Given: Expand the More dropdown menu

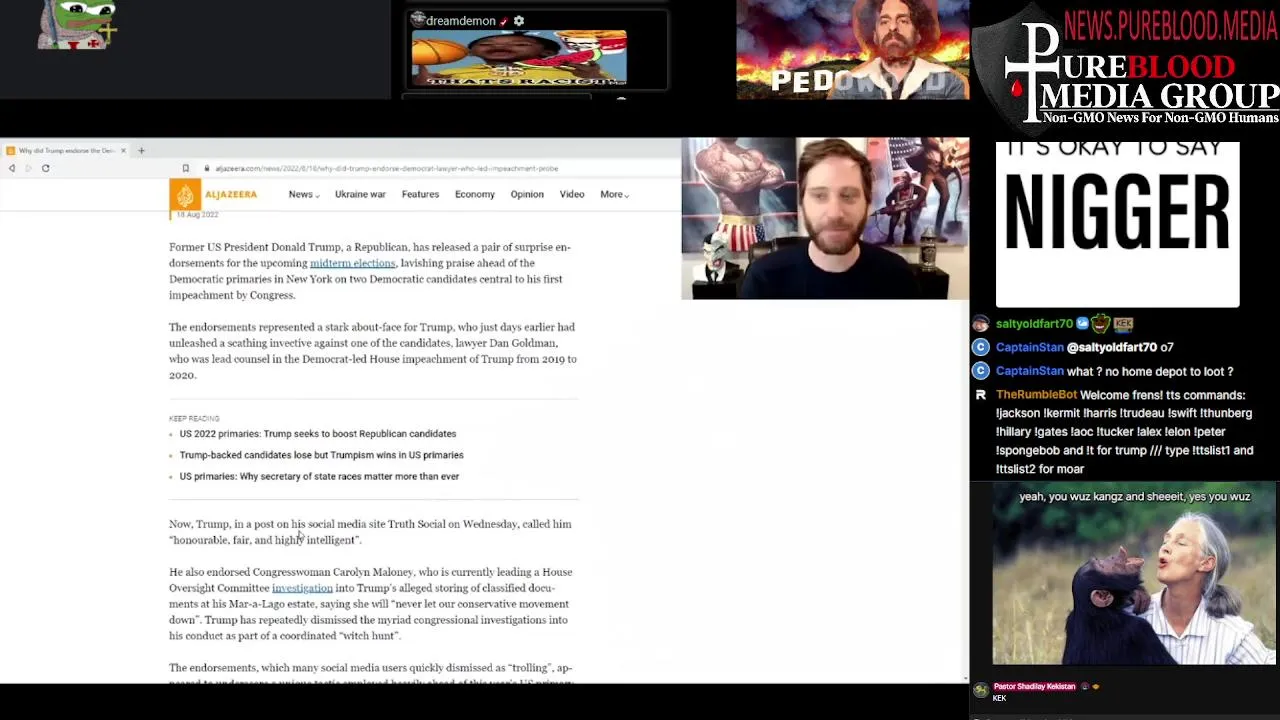Looking at the screenshot, I should click(614, 194).
